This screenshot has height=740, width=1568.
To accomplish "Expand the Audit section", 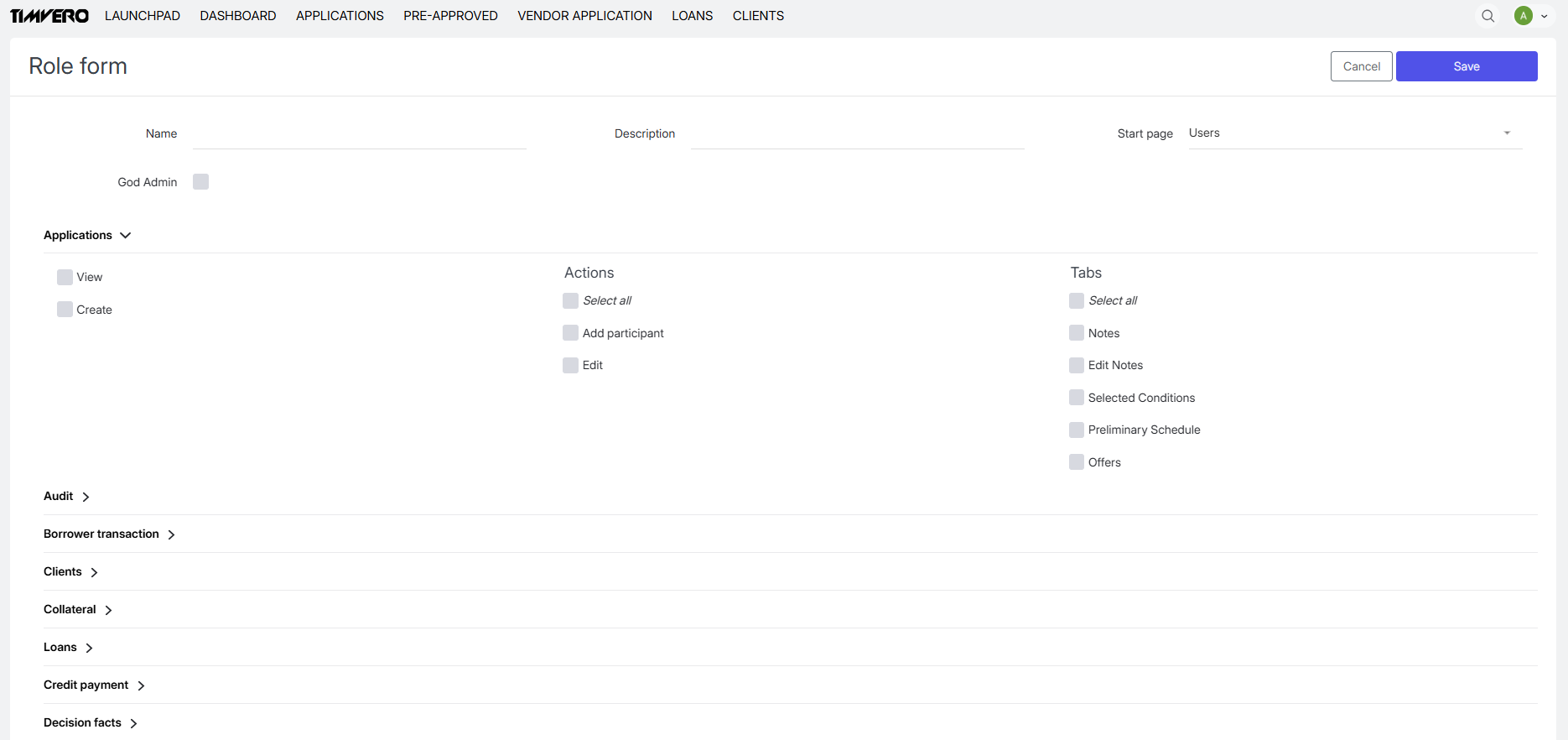I will (x=86, y=497).
